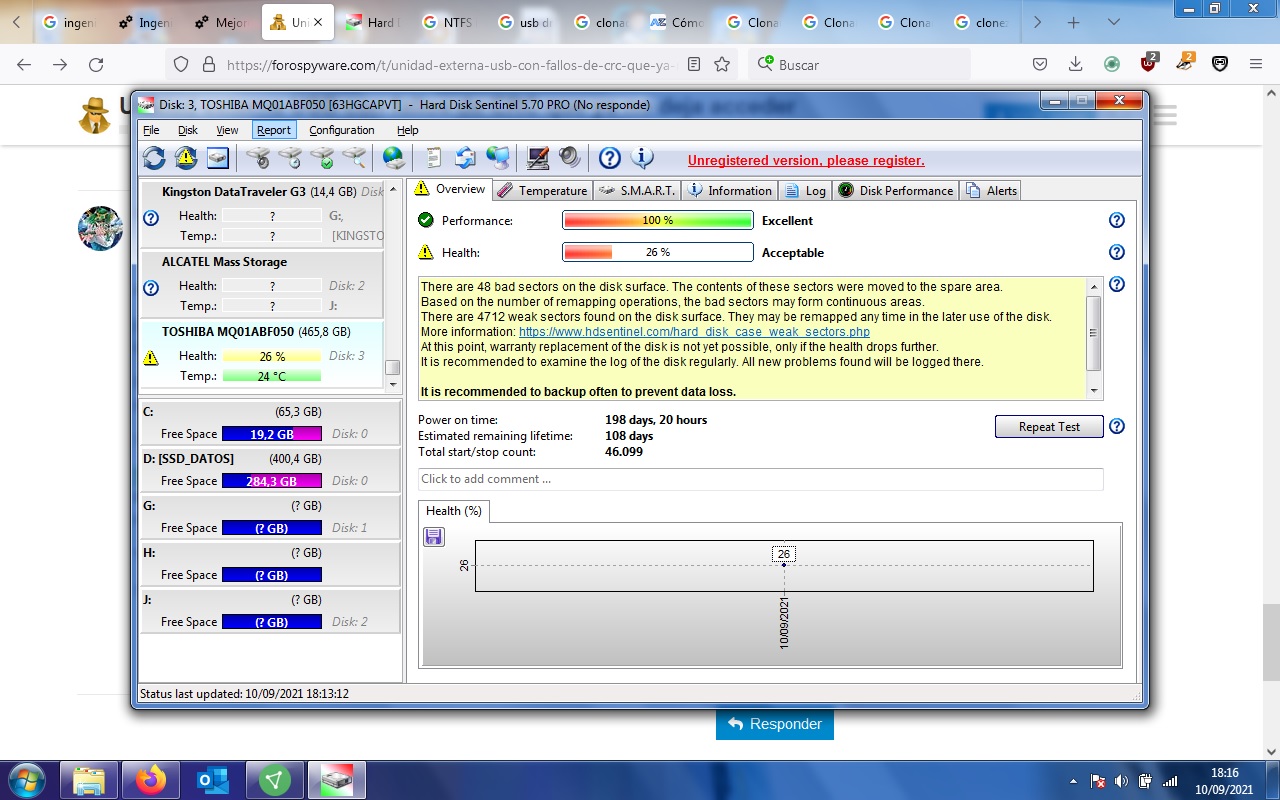Image resolution: width=1280 pixels, height=800 pixels.
Task: Click the hardware self test disk icon
Action: tap(258, 158)
